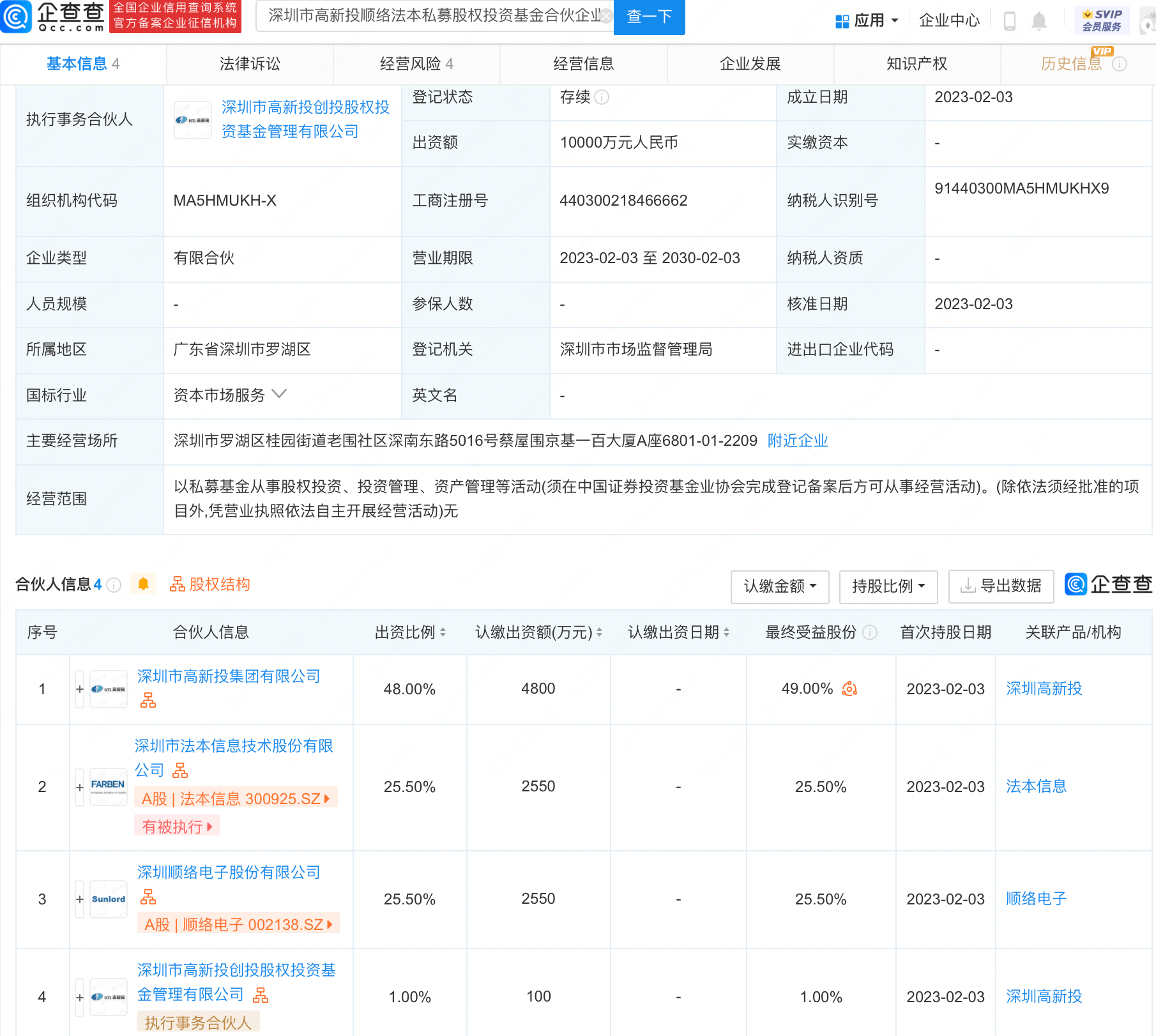Expand row 2 法本信息 plus toggle

point(80,787)
